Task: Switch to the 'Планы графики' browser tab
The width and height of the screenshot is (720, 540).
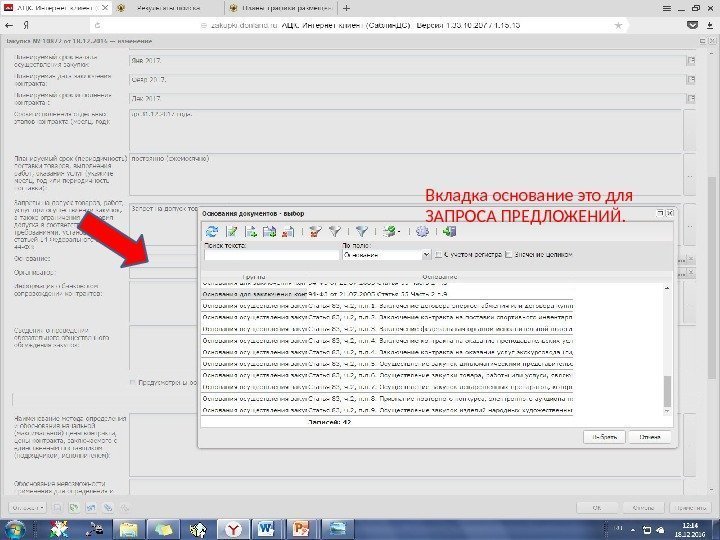Action: tap(281, 8)
